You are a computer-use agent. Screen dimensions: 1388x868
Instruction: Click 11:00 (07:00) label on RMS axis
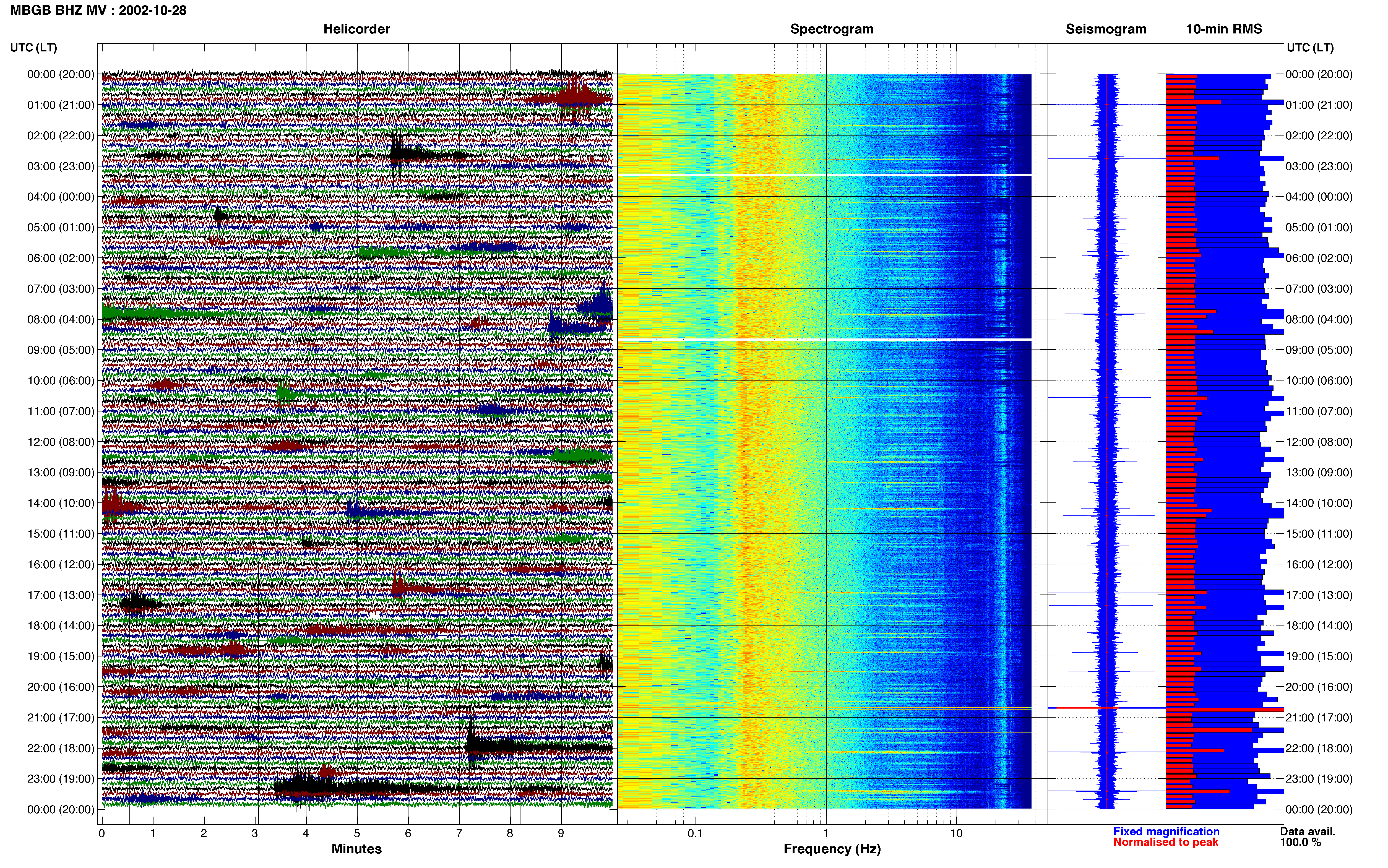click(x=1319, y=412)
